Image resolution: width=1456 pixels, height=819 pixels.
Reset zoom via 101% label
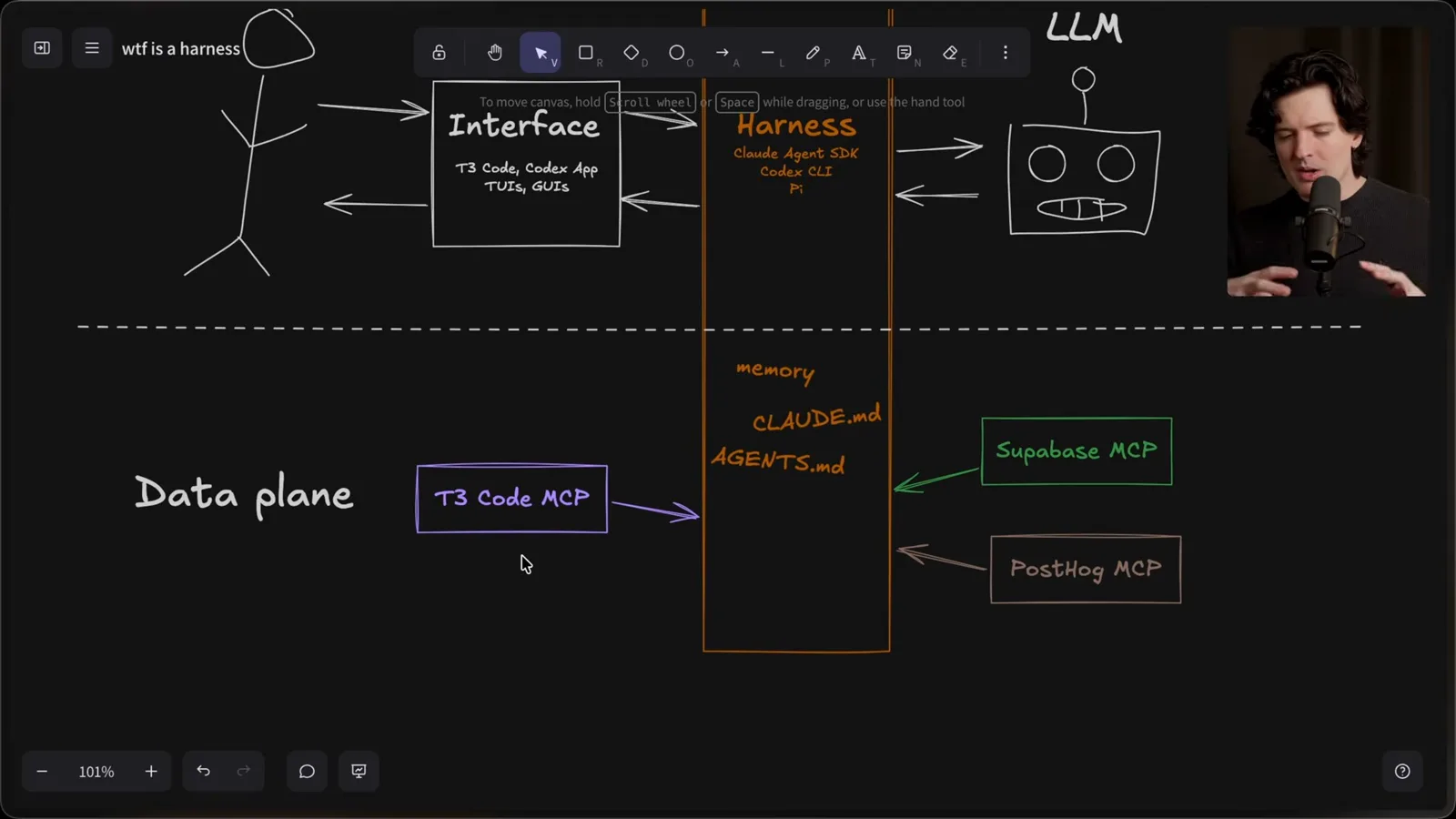[x=96, y=772]
